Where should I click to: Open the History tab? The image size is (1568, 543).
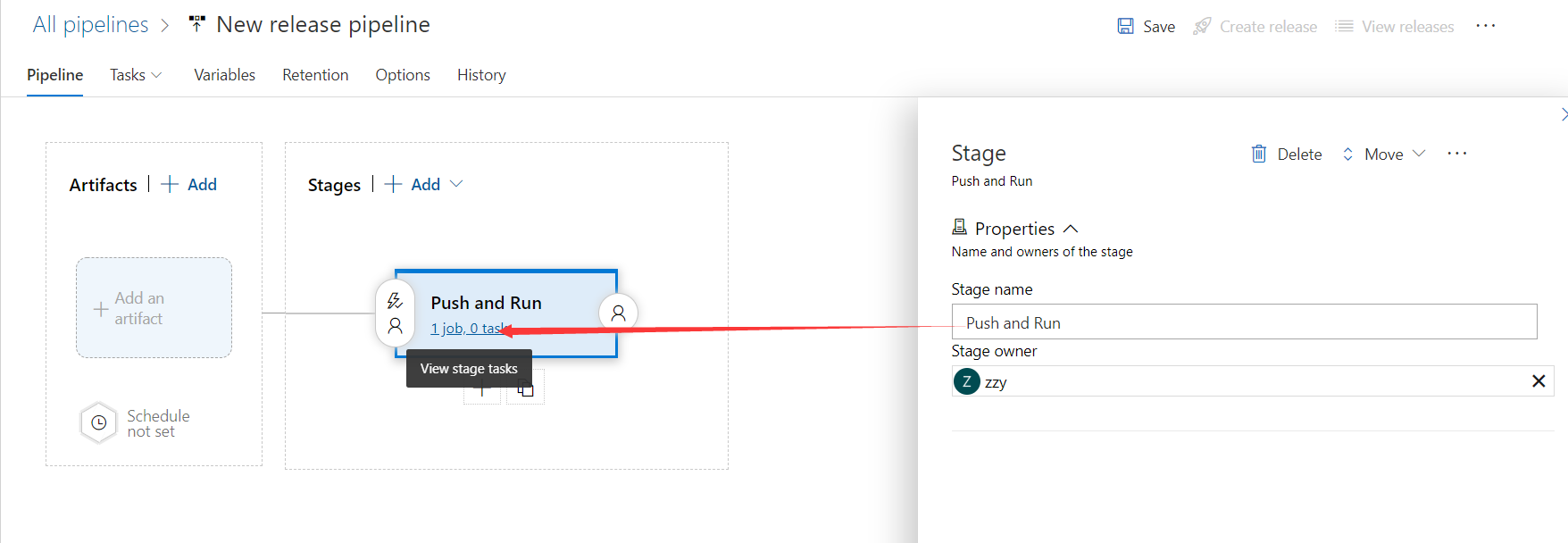481,75
